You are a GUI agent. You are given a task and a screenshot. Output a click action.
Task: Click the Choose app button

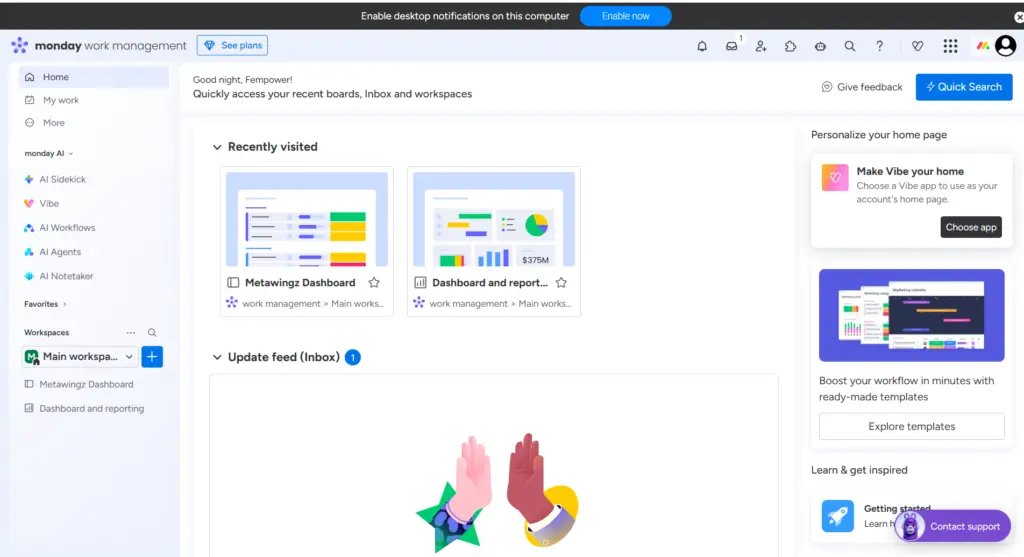coord(971,227)
